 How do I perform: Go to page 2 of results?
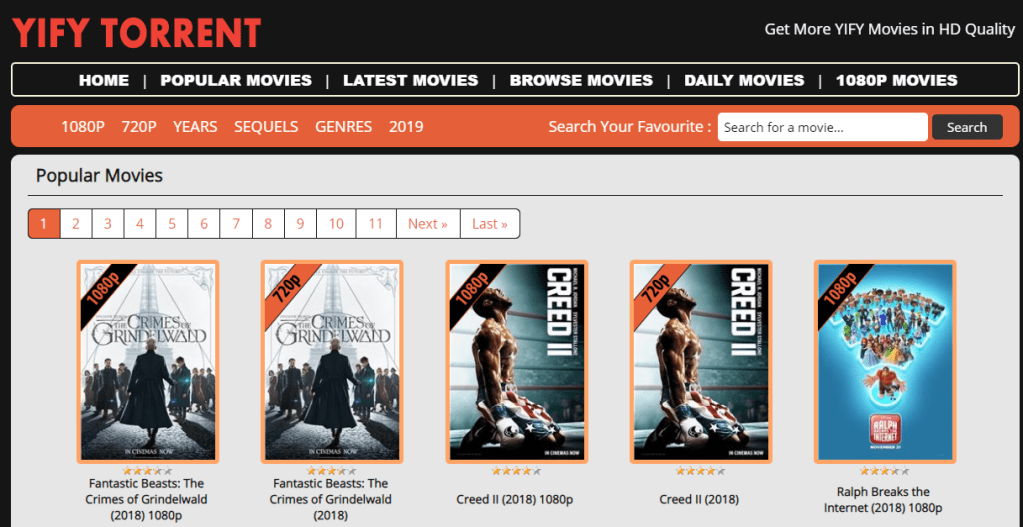[76, 224]
